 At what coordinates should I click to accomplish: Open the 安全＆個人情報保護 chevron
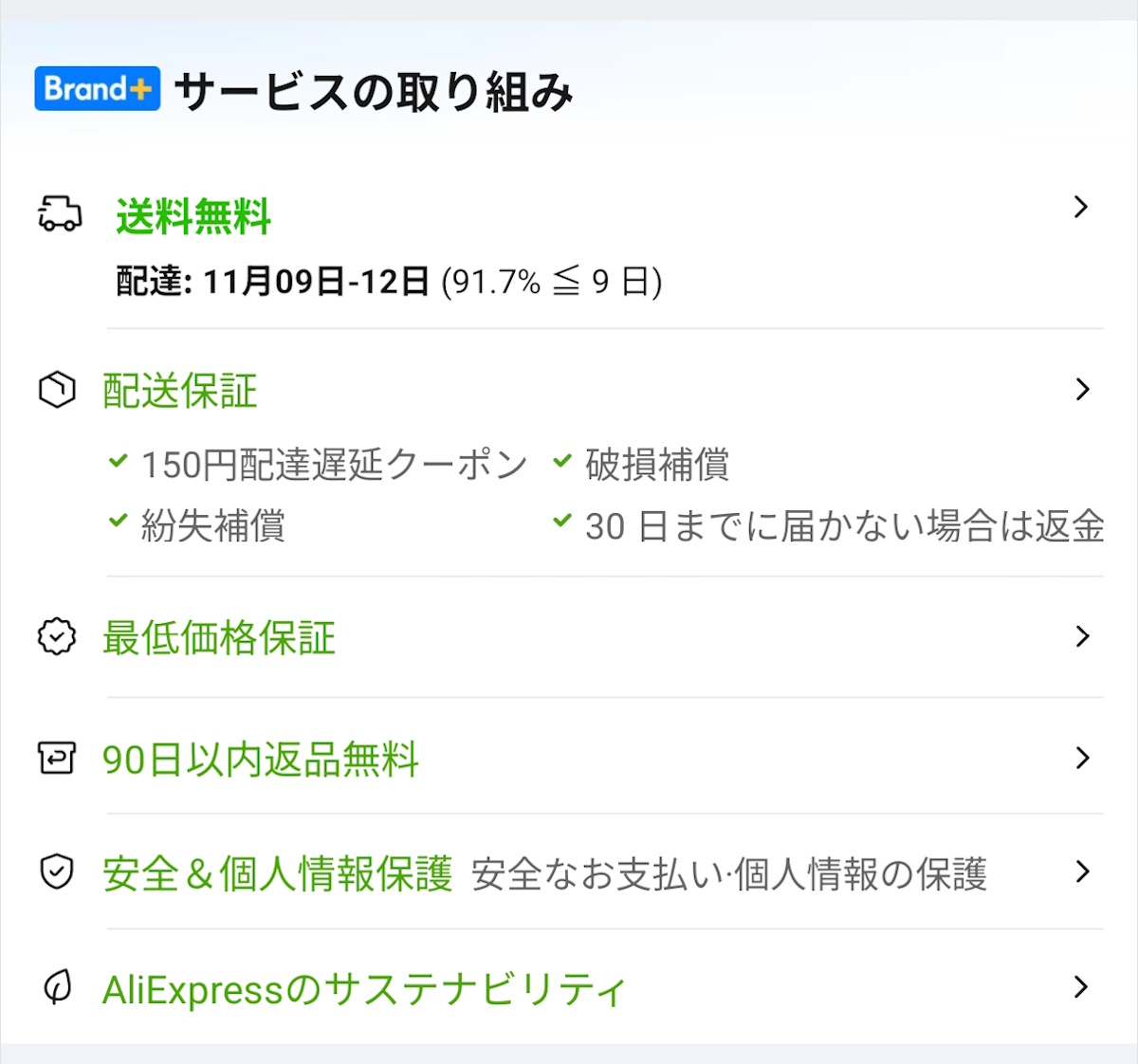[x=1081, y=871]
